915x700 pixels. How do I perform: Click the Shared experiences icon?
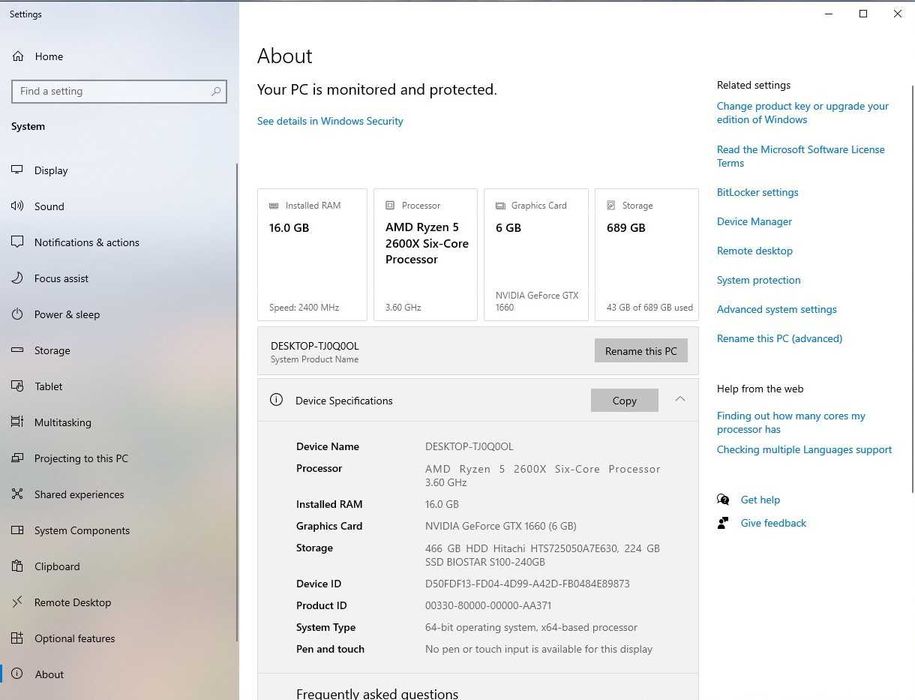tap(17, 494)
